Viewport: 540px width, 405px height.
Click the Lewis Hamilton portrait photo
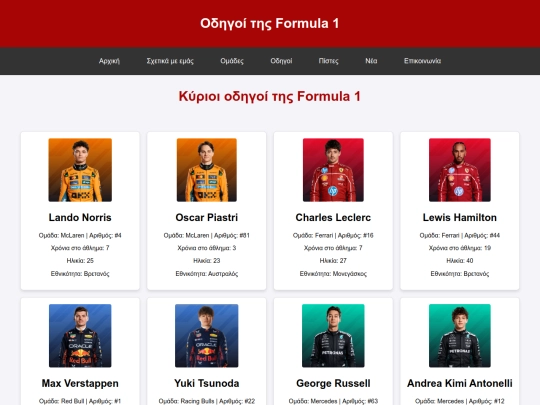tap(460, 170)
